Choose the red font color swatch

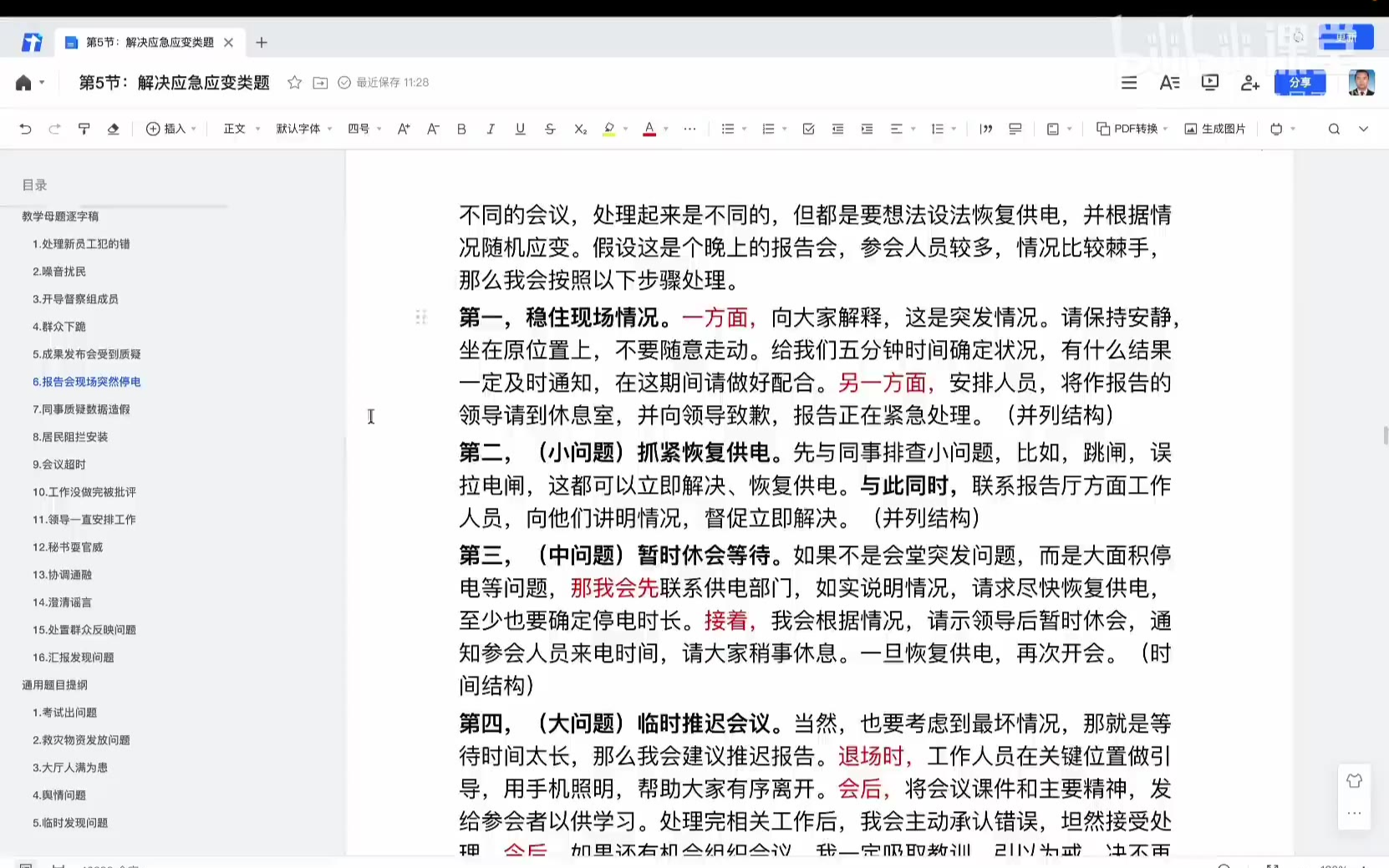[649, 129]
